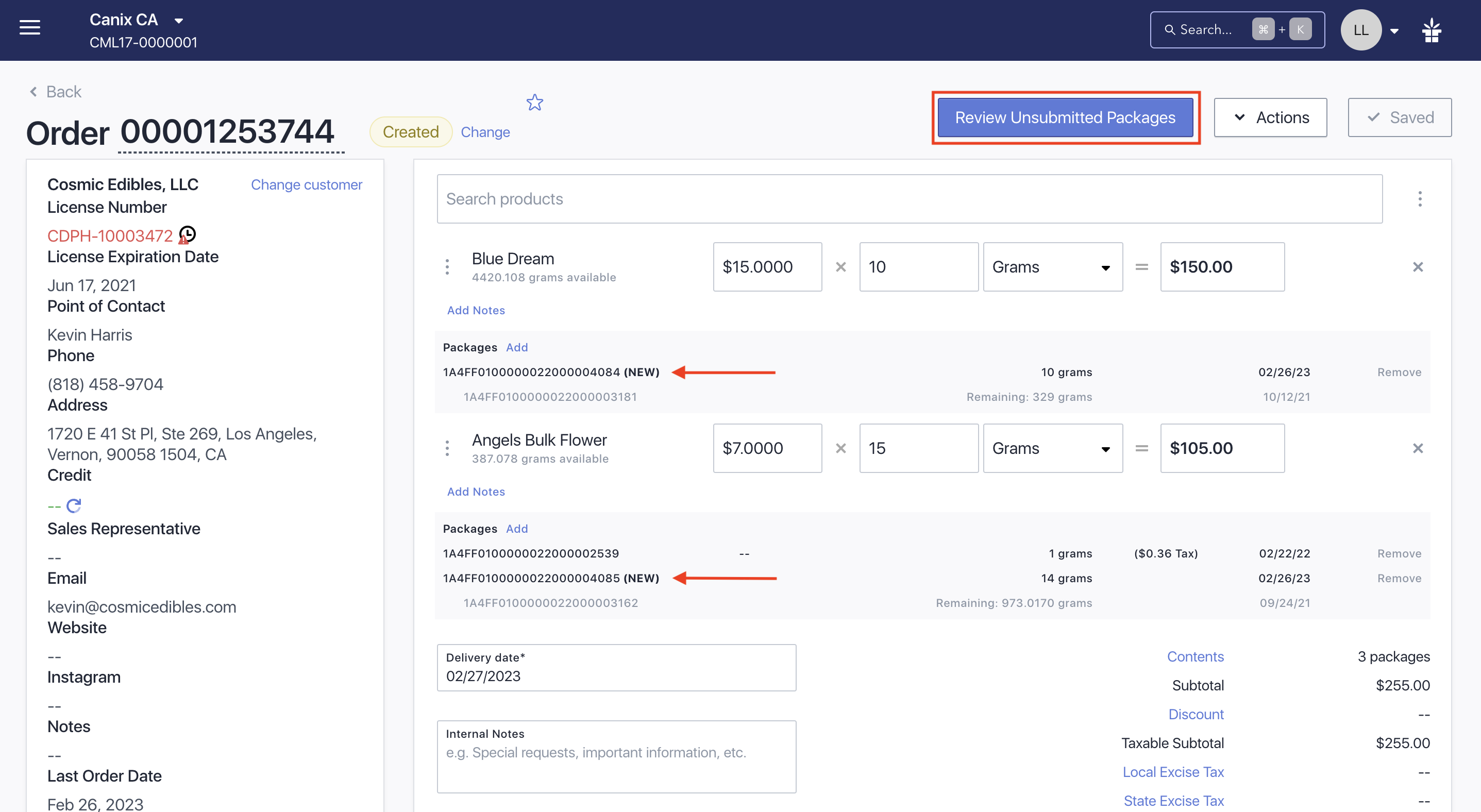Image resolution: width=1481 pixels, height=812 pixels.
Task: Click source package tag ending 3162
Action: (x=551, y=603)
